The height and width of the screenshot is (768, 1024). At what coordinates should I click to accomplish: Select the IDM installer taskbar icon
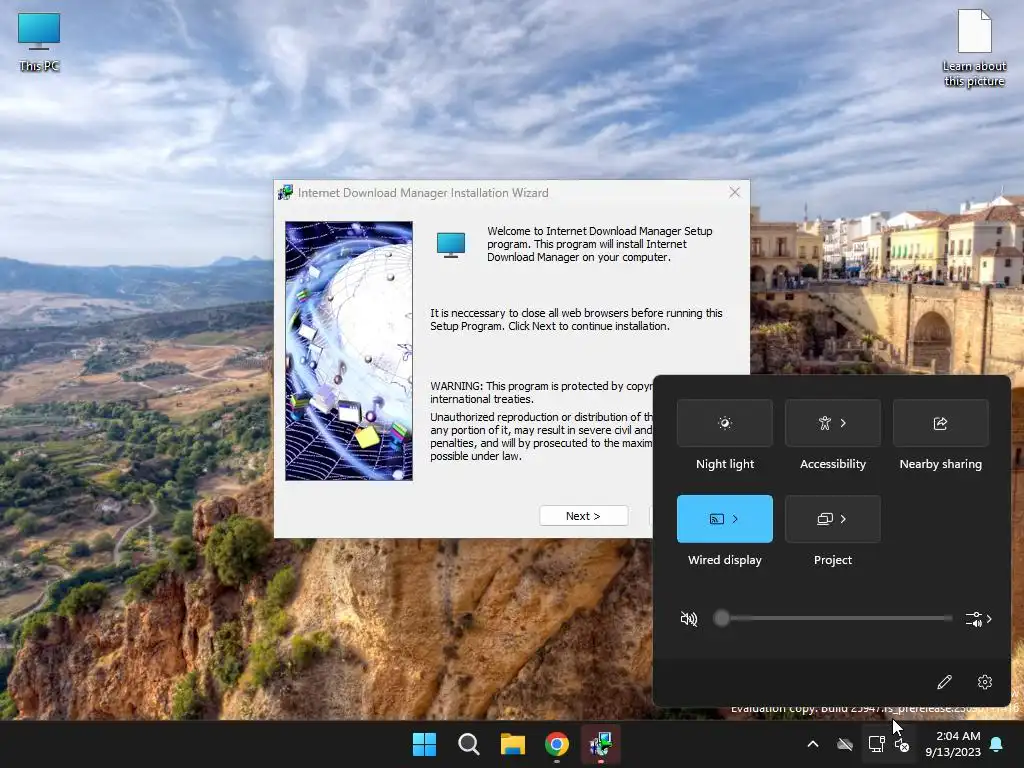601,744
